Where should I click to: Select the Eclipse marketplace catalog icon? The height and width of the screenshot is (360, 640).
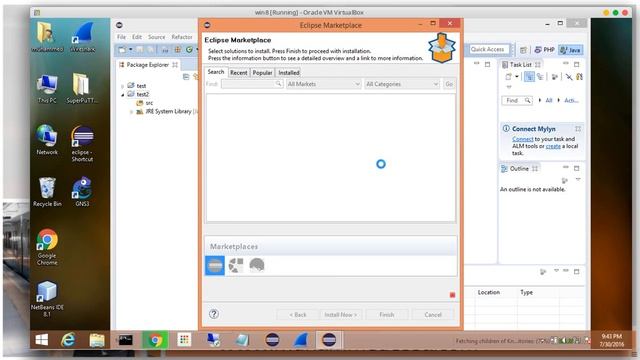click(x=215, y=266)
